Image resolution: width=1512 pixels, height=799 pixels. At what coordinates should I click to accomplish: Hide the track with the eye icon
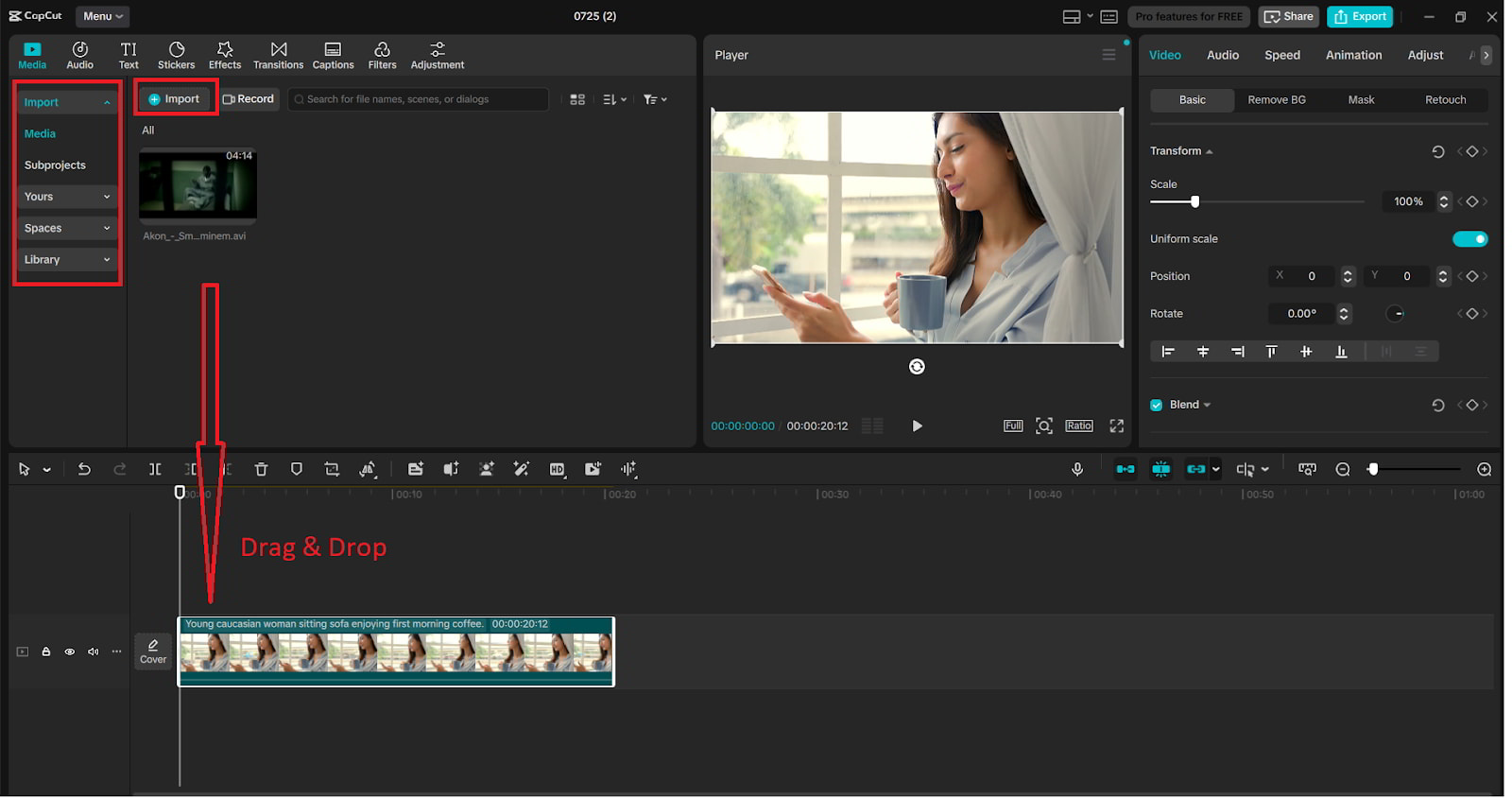69,651
